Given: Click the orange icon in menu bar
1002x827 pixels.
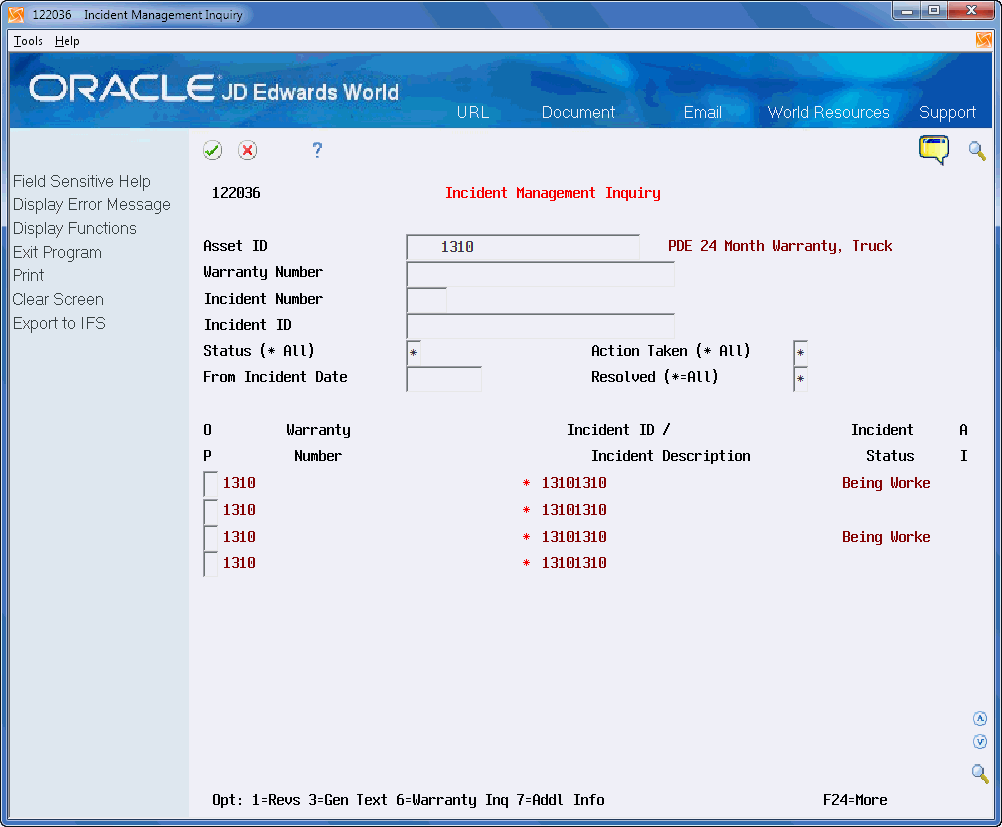Looking at the screenshot, I should coord(984,40).
